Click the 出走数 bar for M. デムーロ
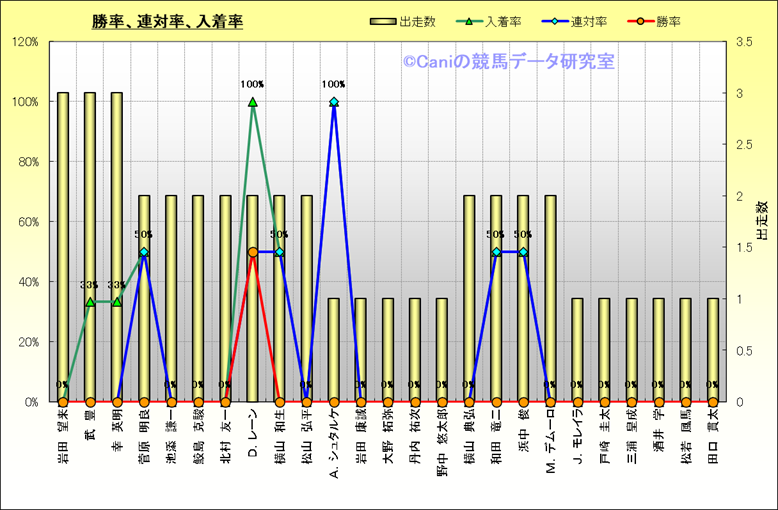Viewport: 778px width, 510px height. click(550, 298)
